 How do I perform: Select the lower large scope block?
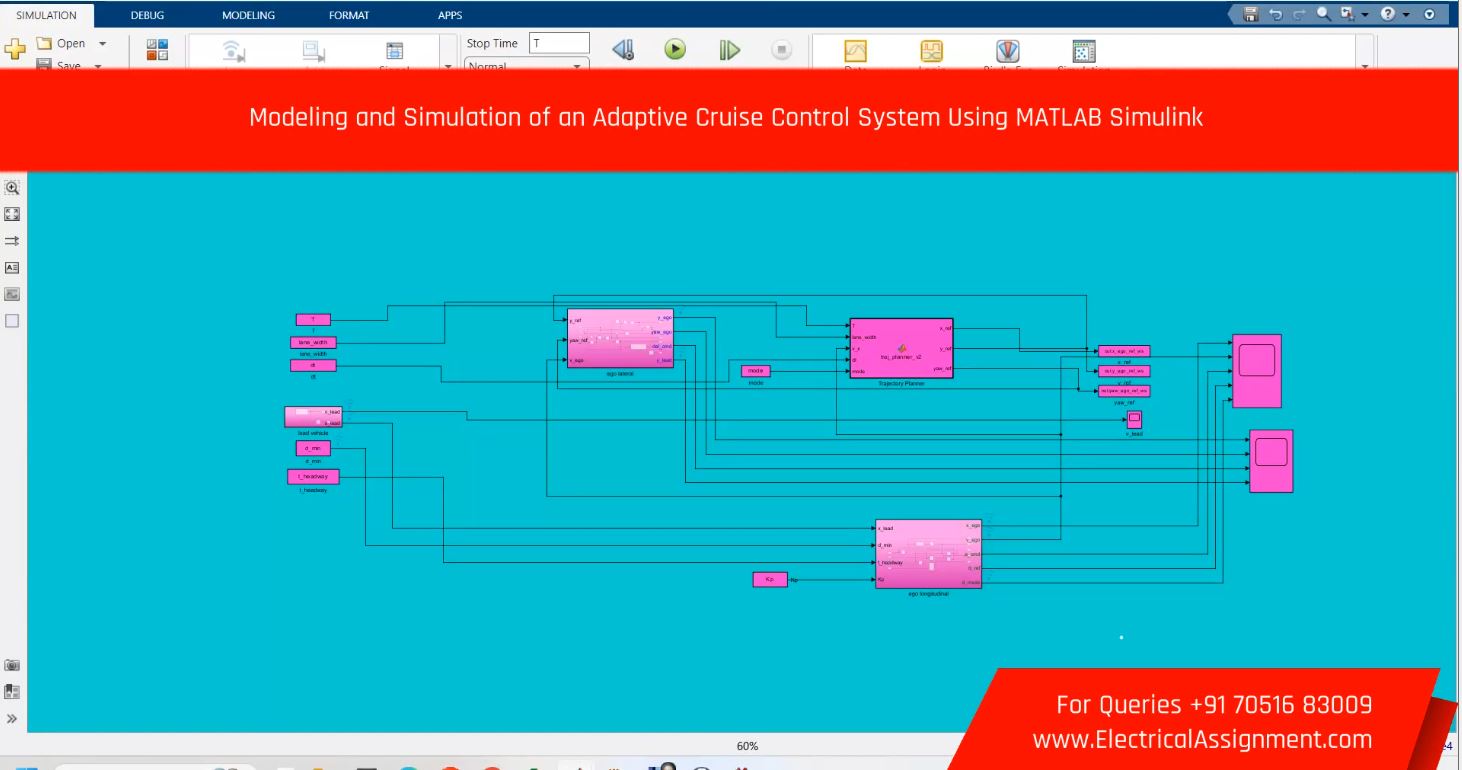point(1270,461)
